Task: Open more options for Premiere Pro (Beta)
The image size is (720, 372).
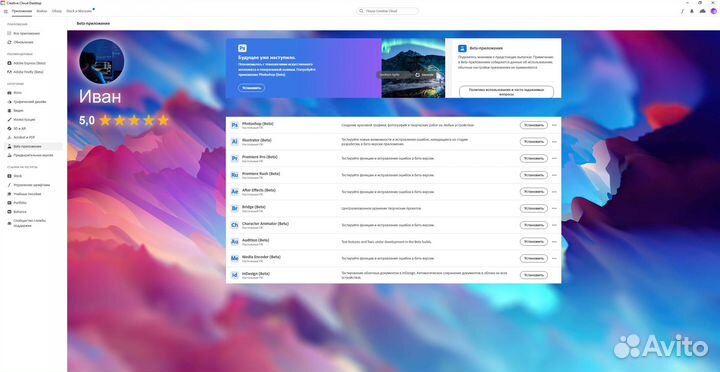Action: [x=554, y=158]
